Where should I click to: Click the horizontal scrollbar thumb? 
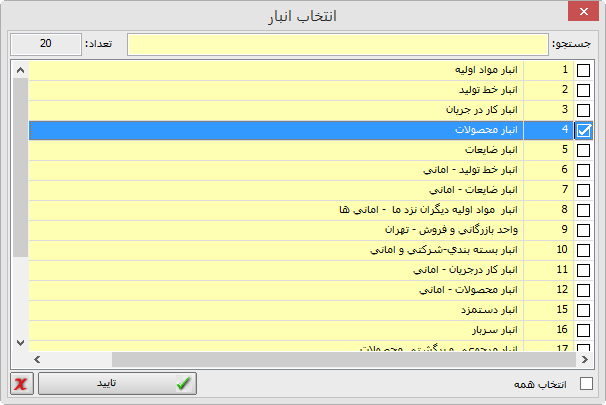[344, 360]
